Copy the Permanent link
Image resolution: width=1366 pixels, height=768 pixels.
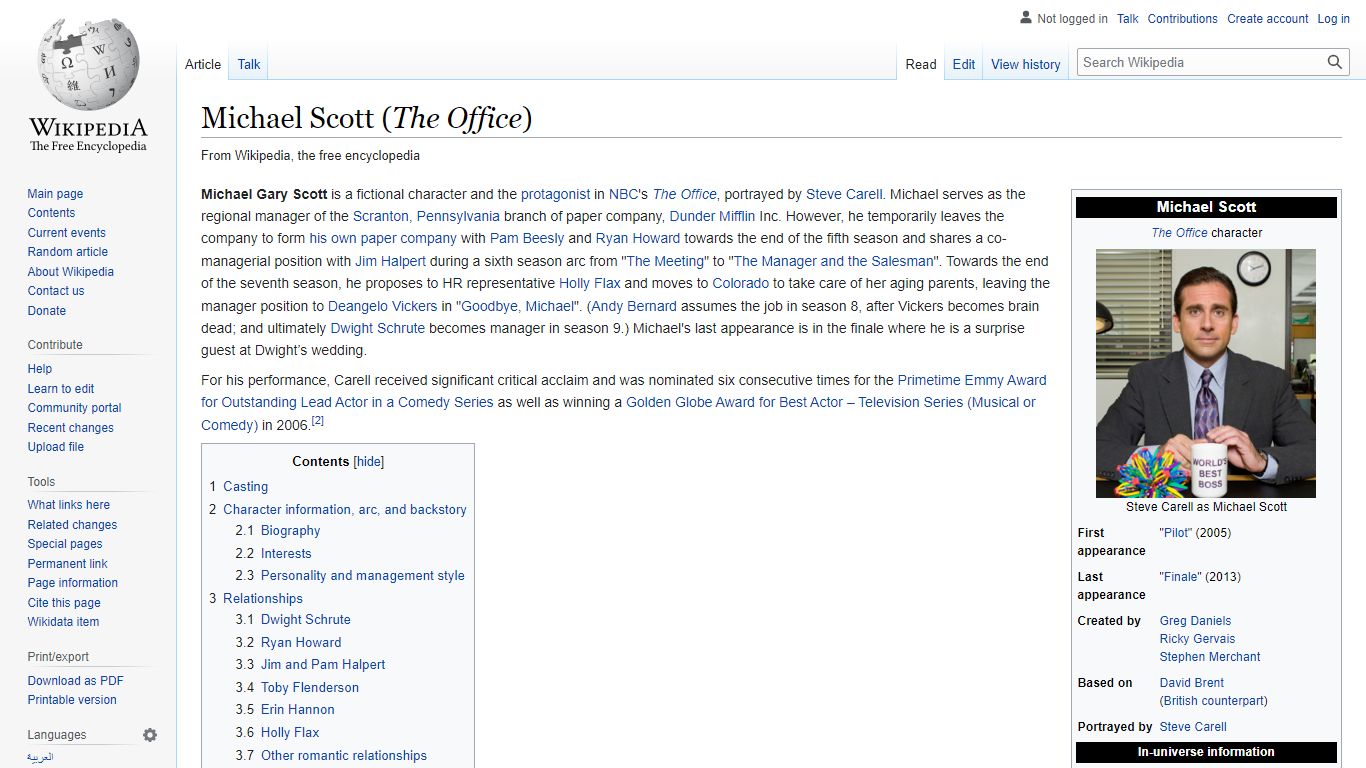[x=67, y=564]
